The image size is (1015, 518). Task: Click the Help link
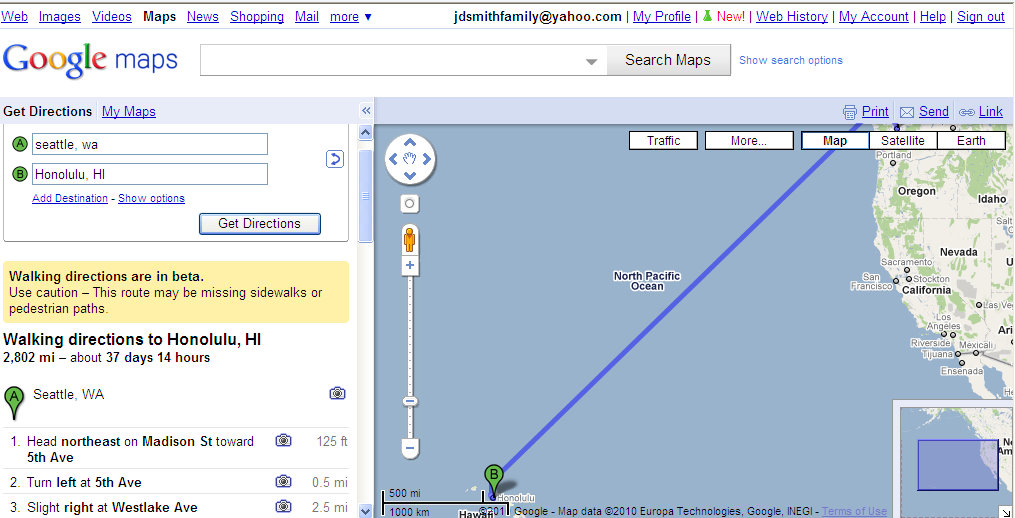pyautogui.click(x=933, y=17)
